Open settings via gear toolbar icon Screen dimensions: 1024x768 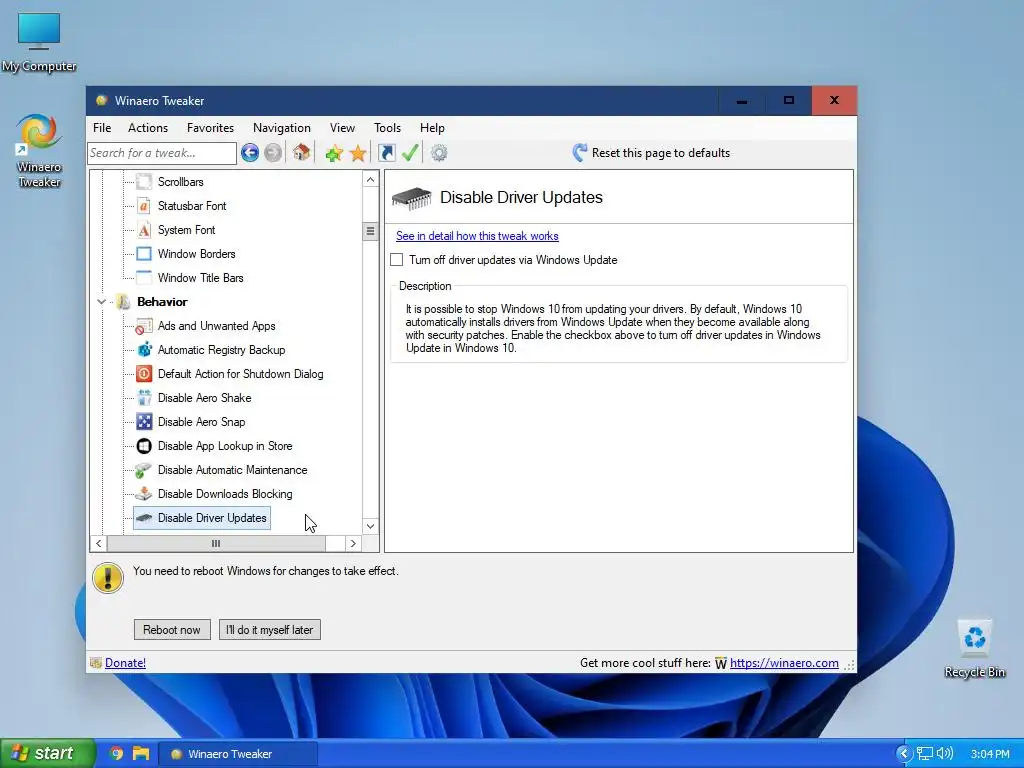pyautogui.click(x=439, y=153)
